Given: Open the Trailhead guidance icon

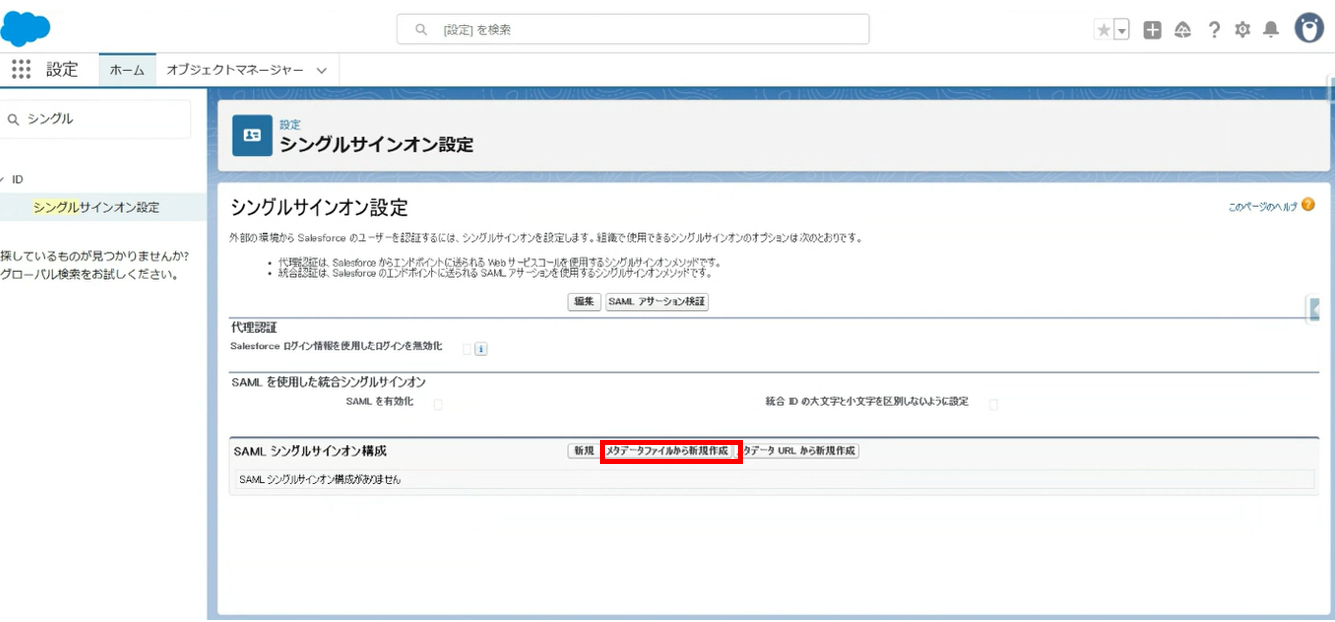Looking at the screenshot, I should pos(1183,30).
